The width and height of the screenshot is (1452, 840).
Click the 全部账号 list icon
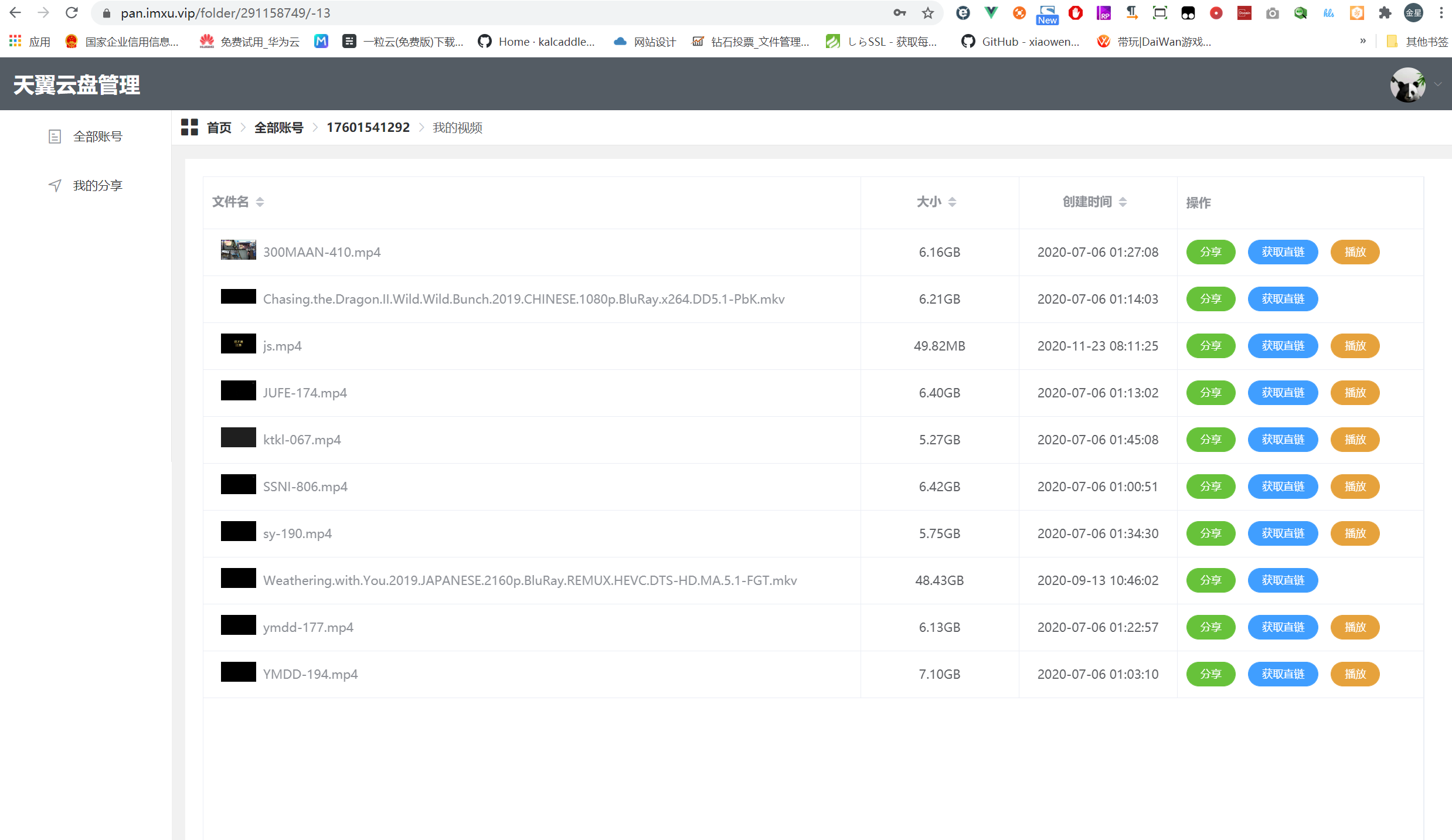(x=55, y=137)
